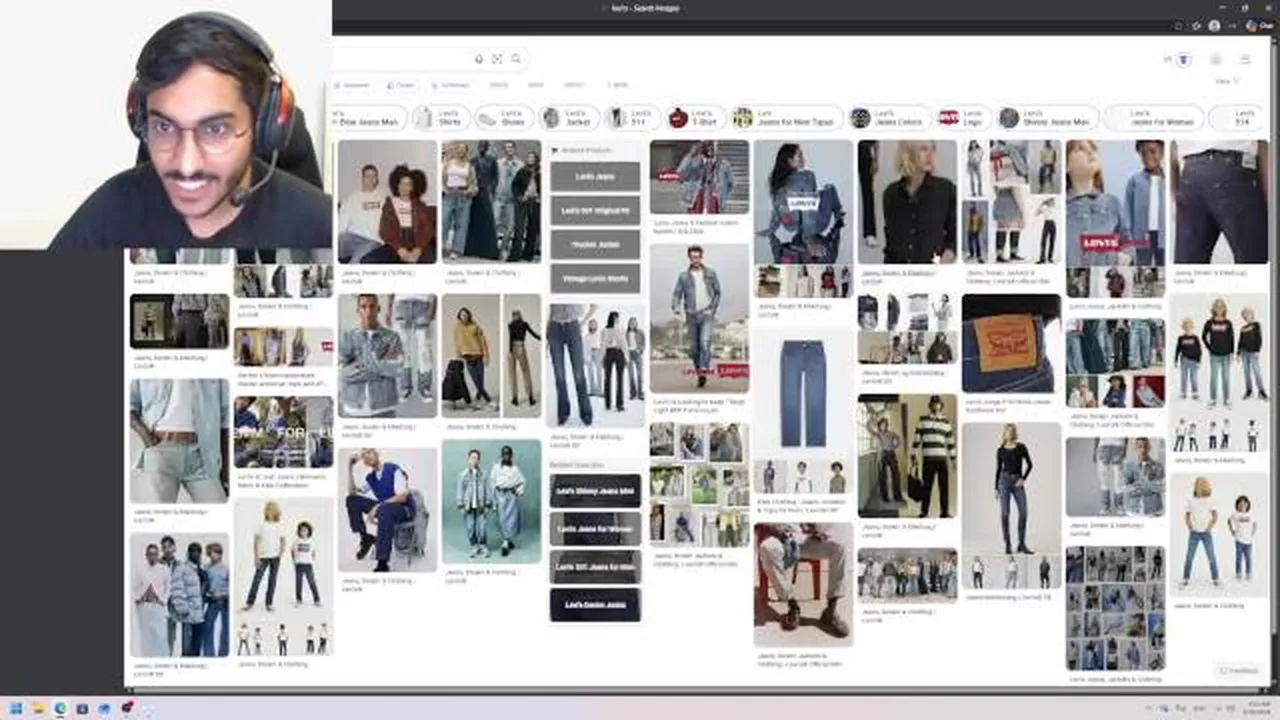Viewport: 1280px width, 720px height.
Task: Click the Trucker Jacket related product button
Action: click(595, 245)
